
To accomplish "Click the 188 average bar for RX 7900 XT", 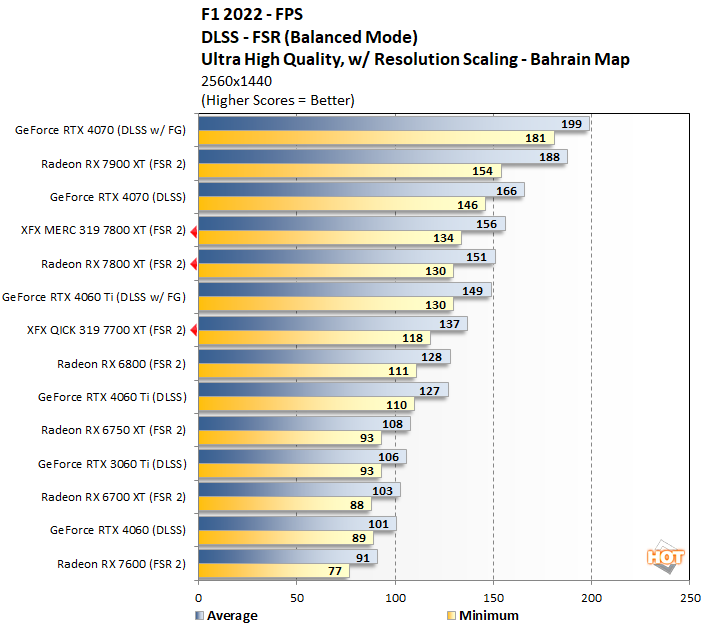I will tap(383, 157).
